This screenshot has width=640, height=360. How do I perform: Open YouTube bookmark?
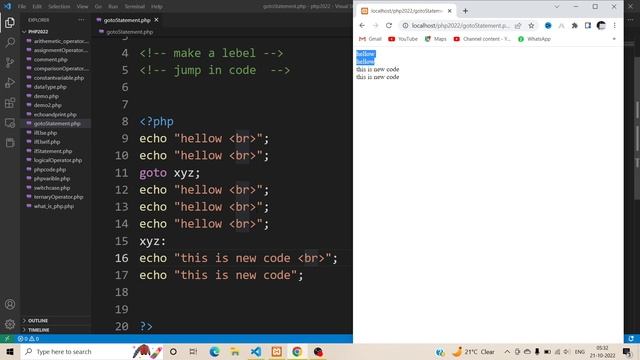tap(403, 39)
